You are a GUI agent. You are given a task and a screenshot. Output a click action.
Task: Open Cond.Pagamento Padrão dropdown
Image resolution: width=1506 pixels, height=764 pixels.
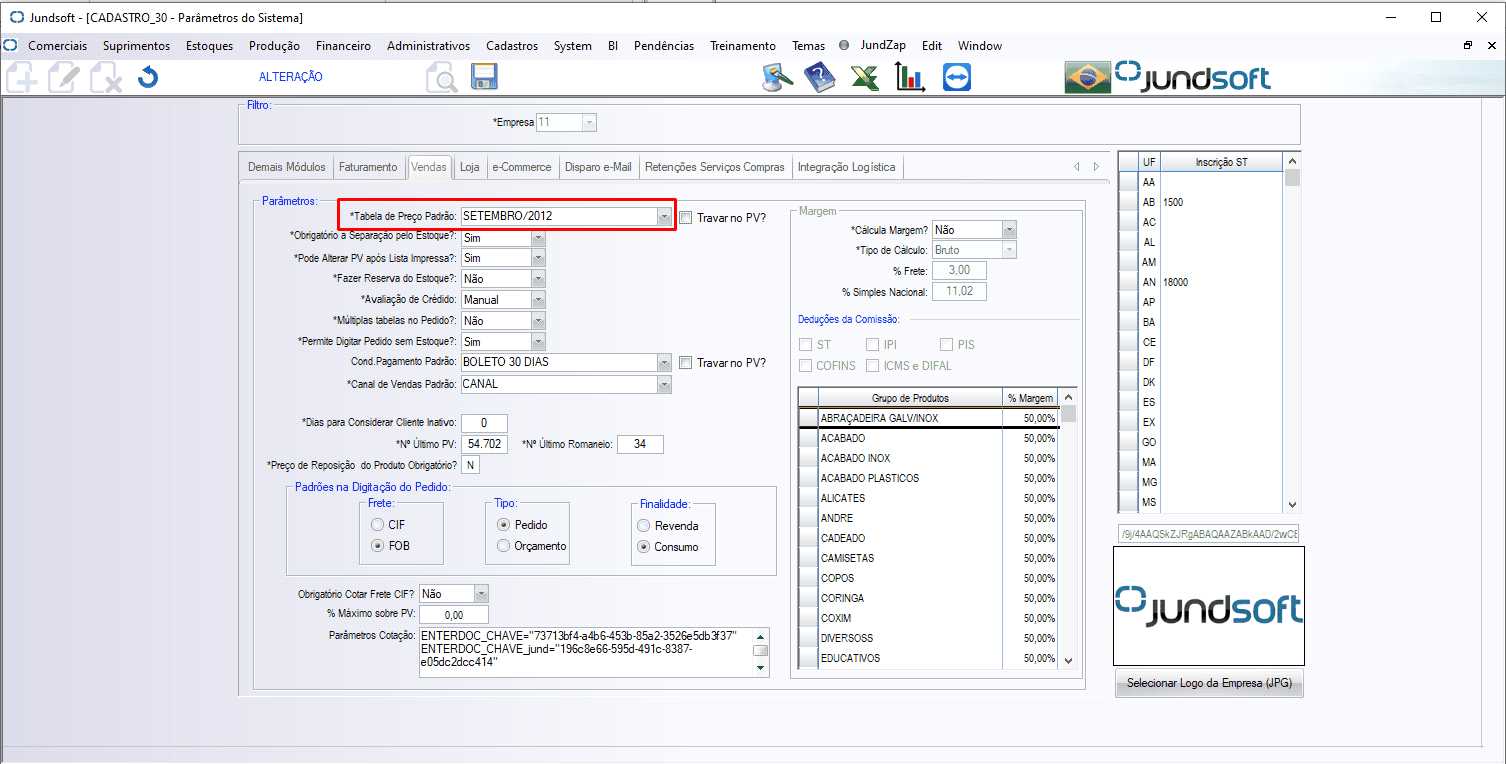click(x=664, y=363)
